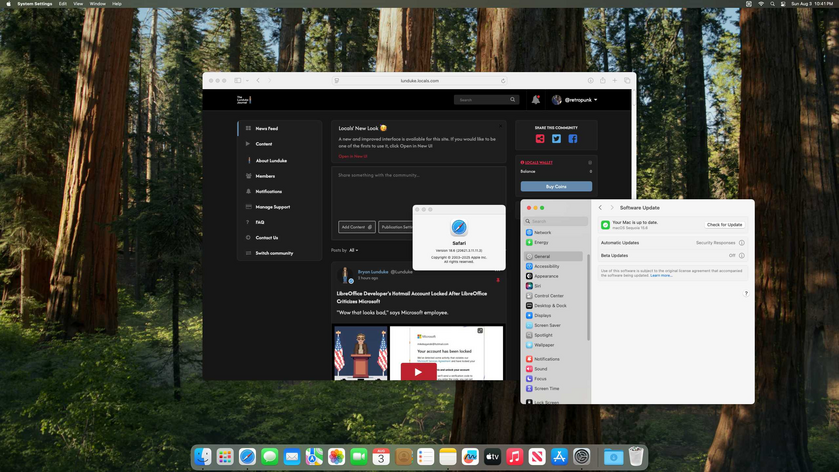This screenshot has width=839, height=472.
Task: Share community via the Facebook icon
Action: pos(573,139)
